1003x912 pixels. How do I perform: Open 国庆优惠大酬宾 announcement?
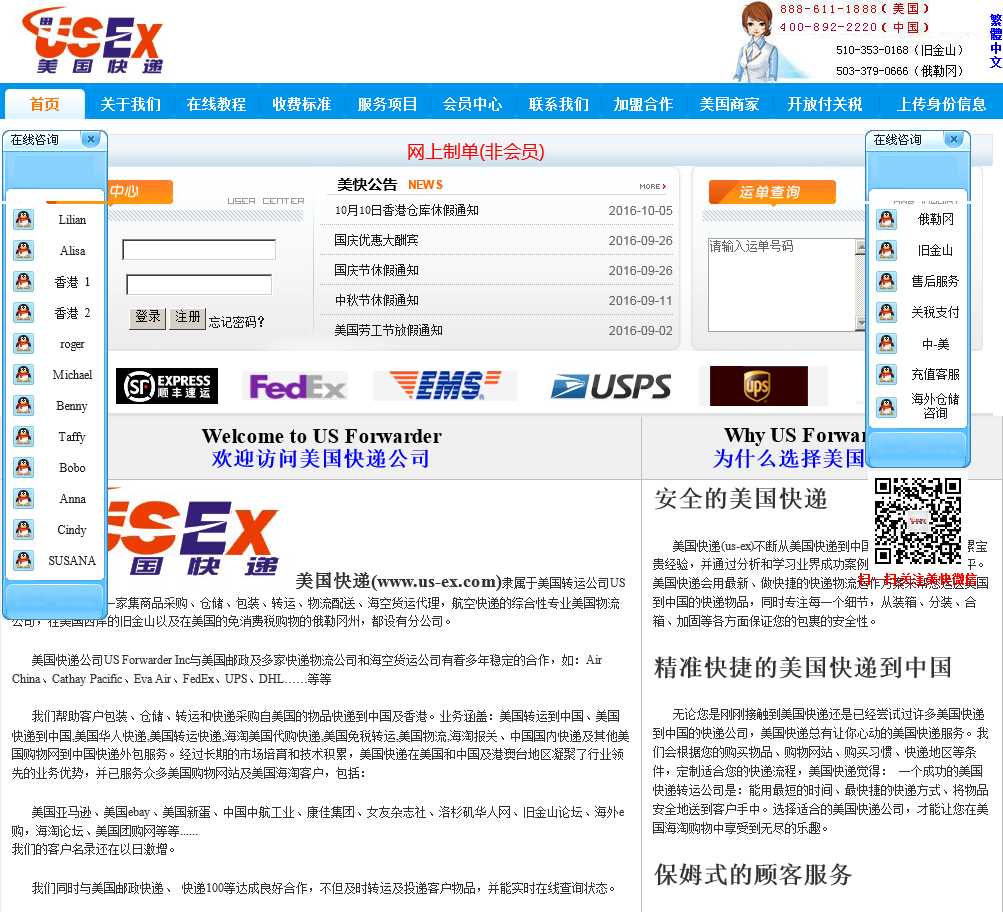pyautogui.click(x=376, y=240)
